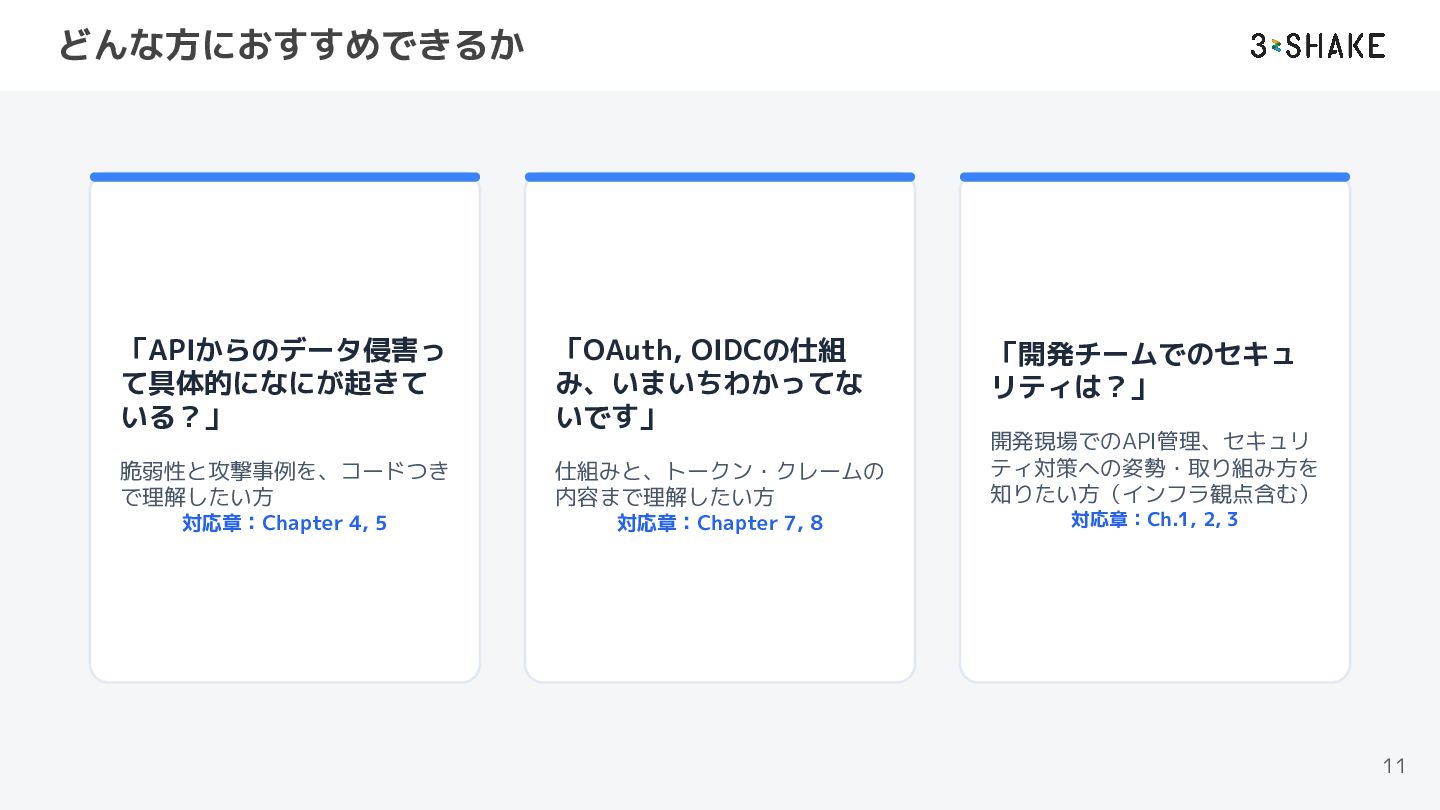Select heading 「開発チームでのセキュリティは？」
Screen dimensions: 1440x810
1143,370
